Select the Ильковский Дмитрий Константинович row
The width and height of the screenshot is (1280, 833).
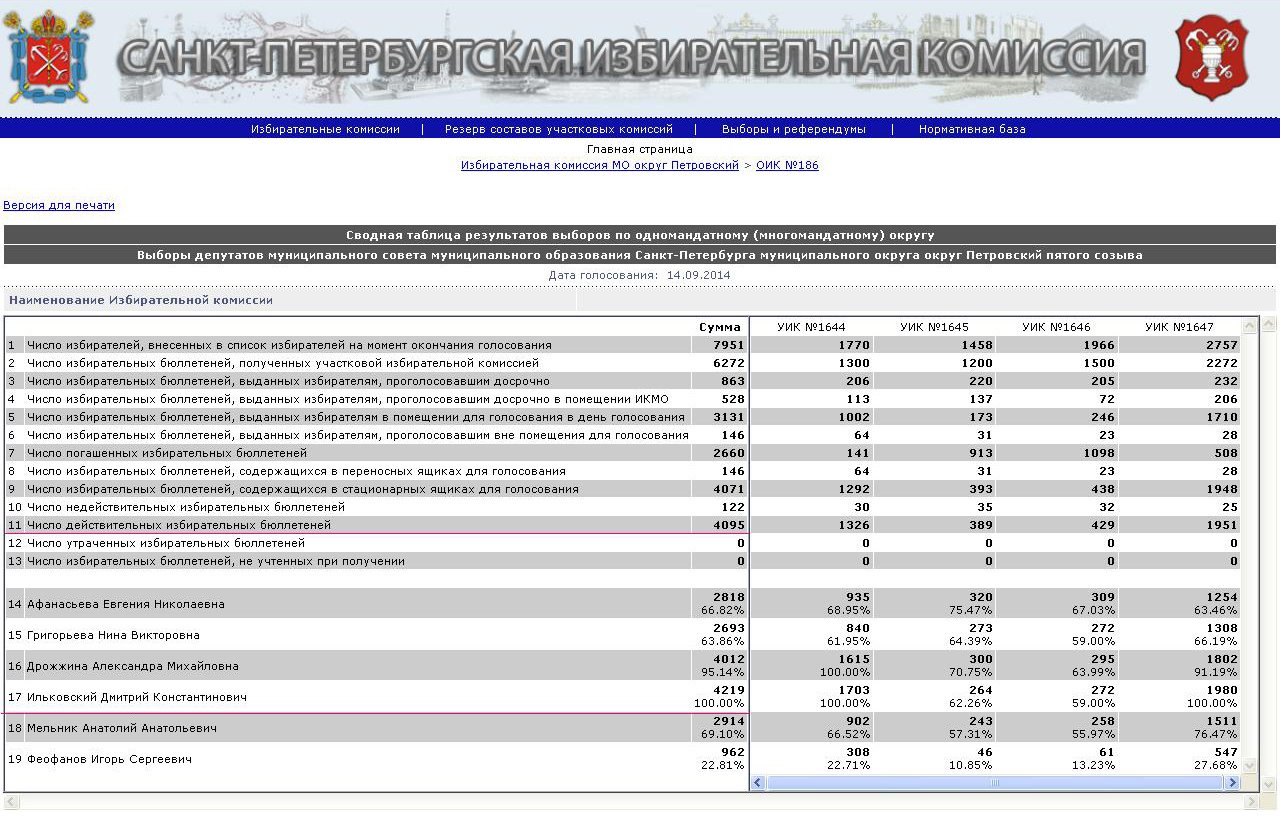coord(136,697)
